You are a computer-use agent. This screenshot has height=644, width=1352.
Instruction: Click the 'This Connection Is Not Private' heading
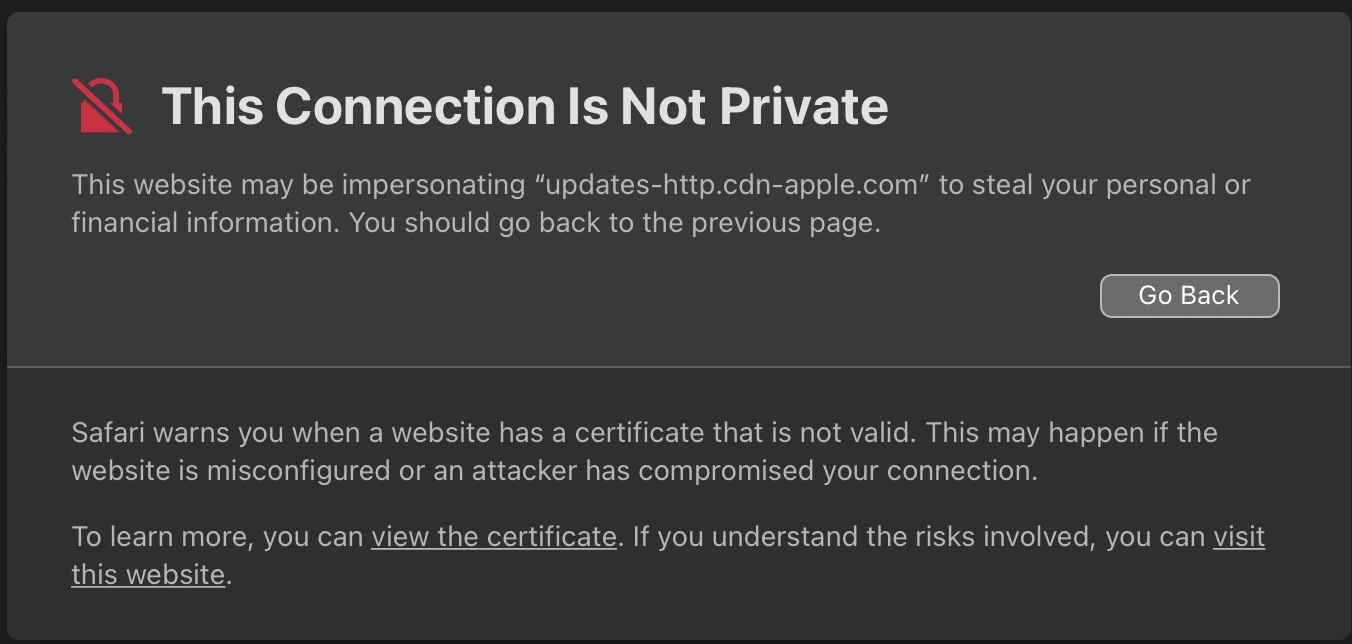(524, 106)
